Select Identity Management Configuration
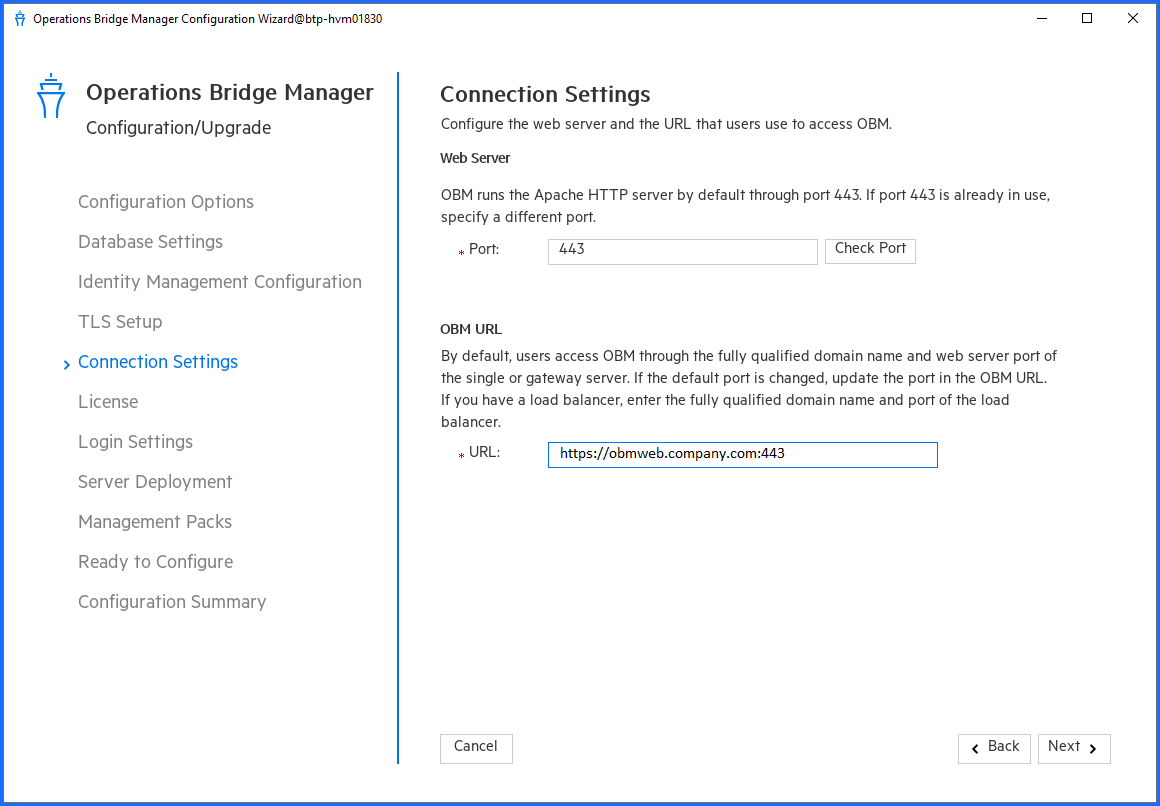 tap(219, 282)
